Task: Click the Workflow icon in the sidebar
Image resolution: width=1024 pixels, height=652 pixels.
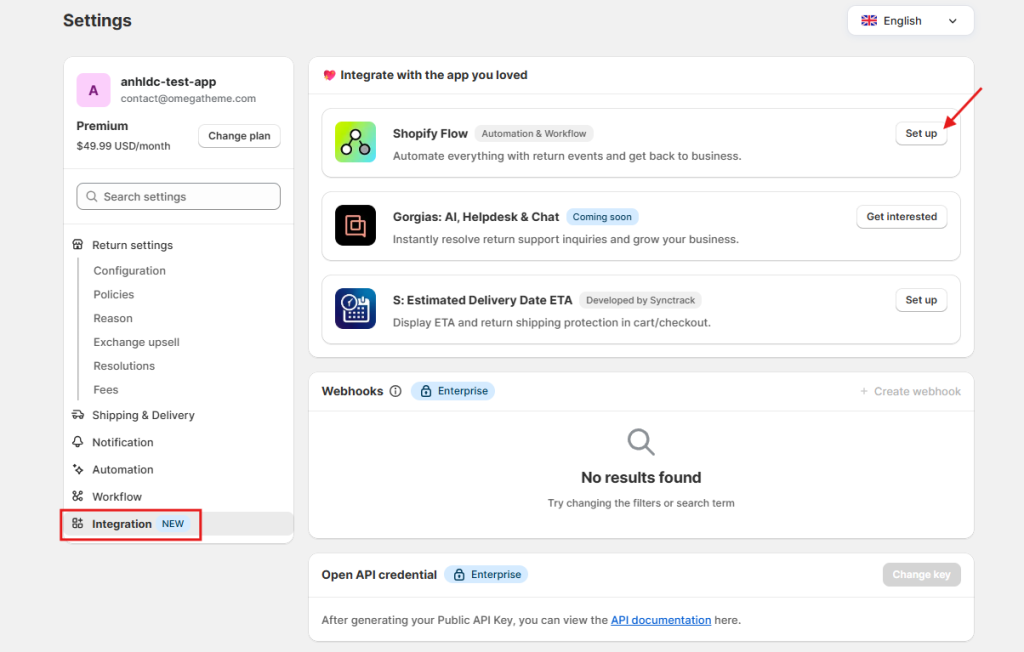Action: (x=78, y=496)
